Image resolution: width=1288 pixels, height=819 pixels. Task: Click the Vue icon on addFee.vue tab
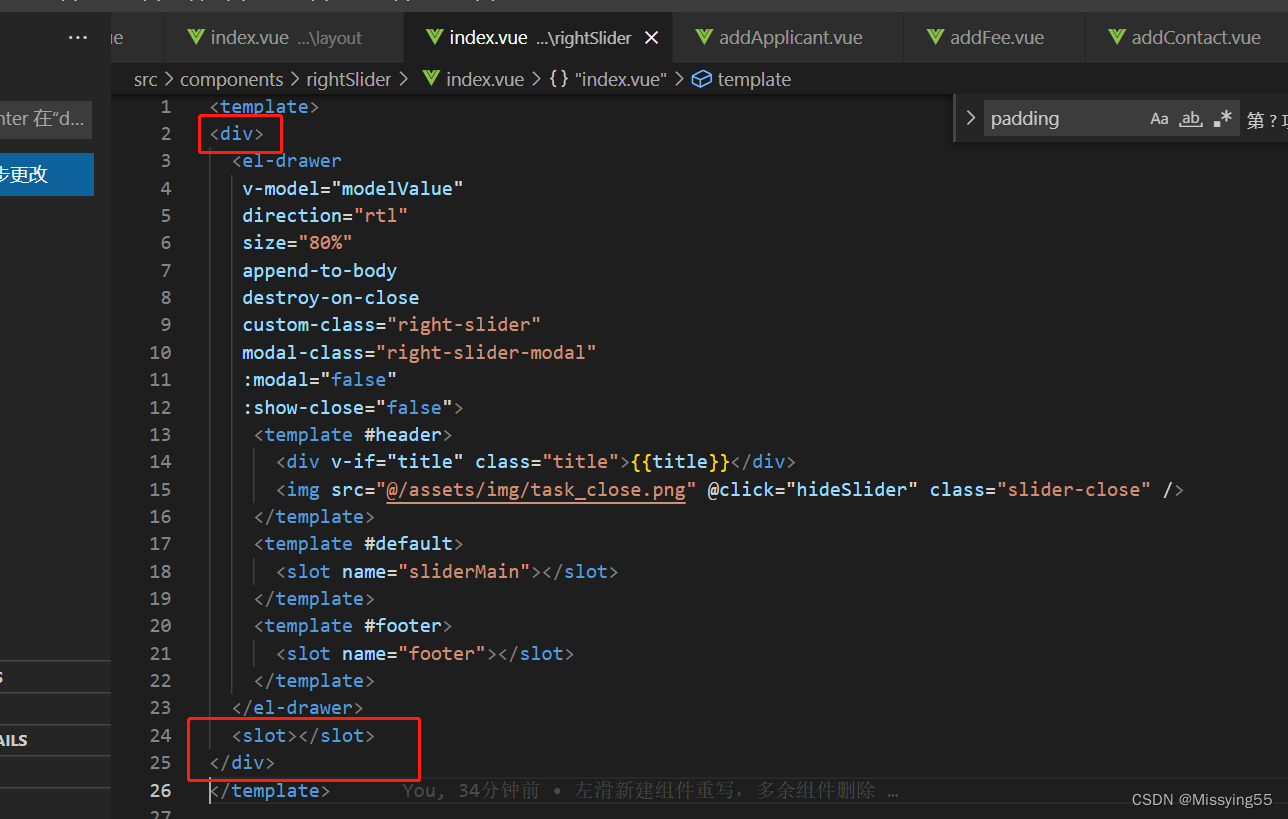coord(935,38)
